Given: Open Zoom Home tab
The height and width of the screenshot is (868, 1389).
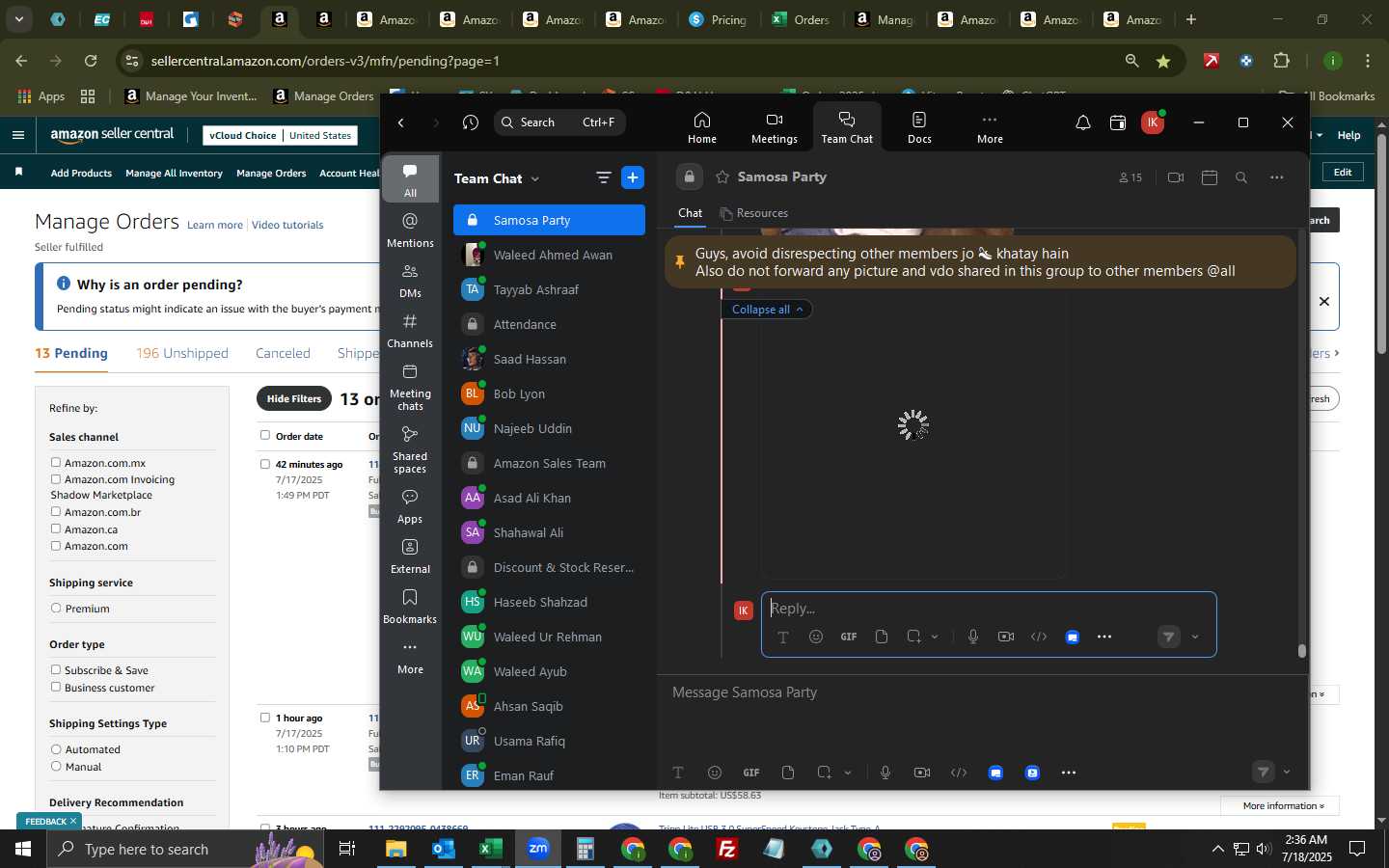Looking at the screenshot, I should point(701,126).
